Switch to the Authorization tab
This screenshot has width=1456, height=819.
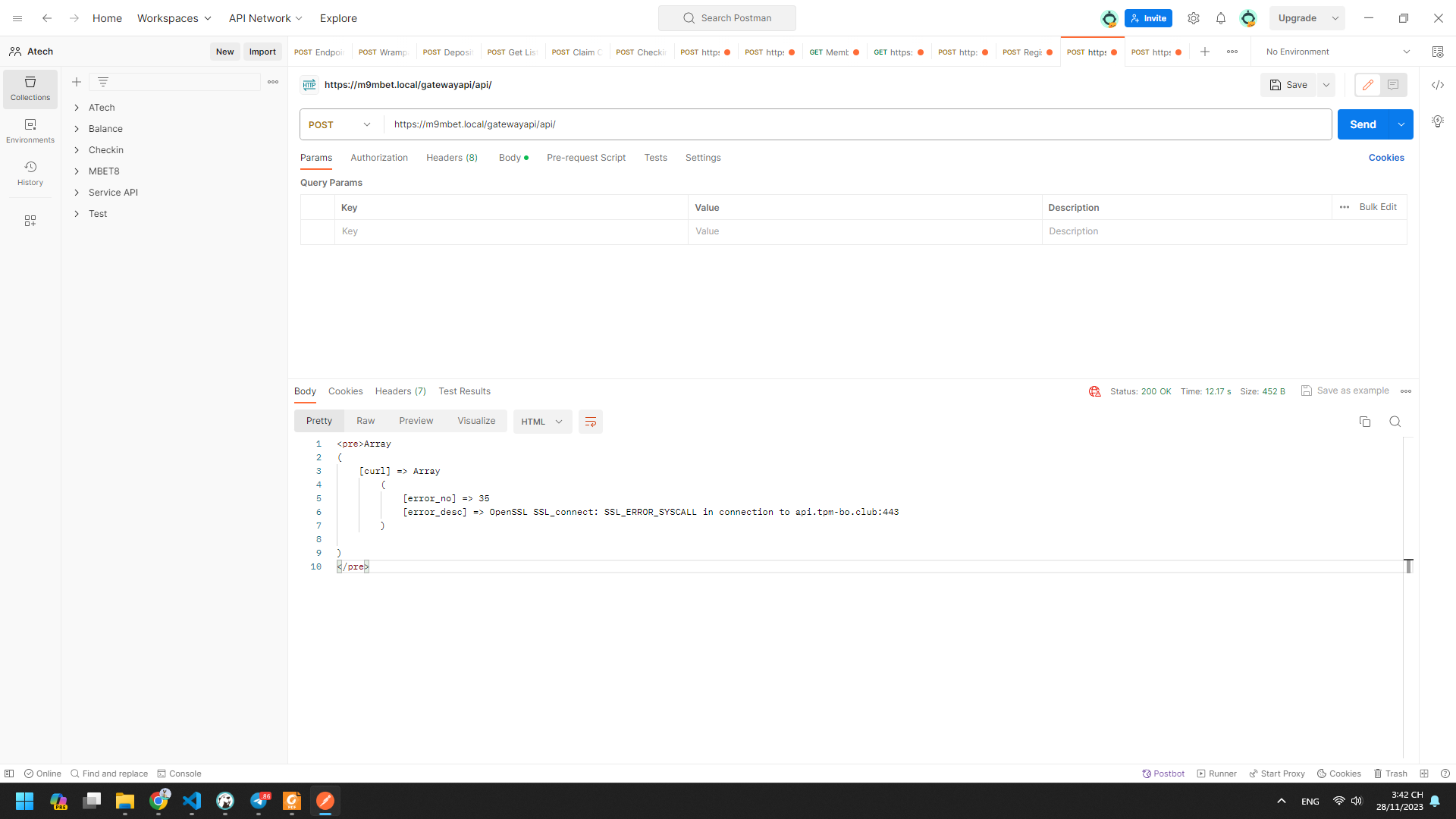click(379, 158)
